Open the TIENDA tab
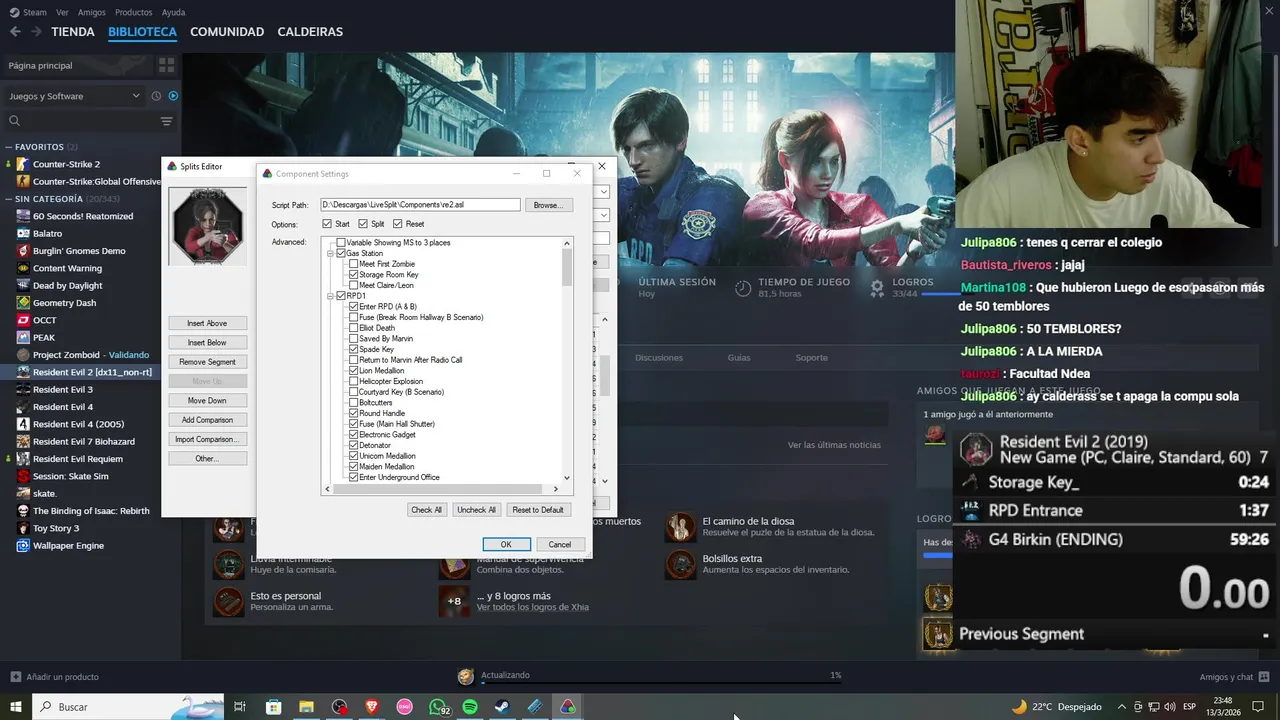 click(73, 32)
